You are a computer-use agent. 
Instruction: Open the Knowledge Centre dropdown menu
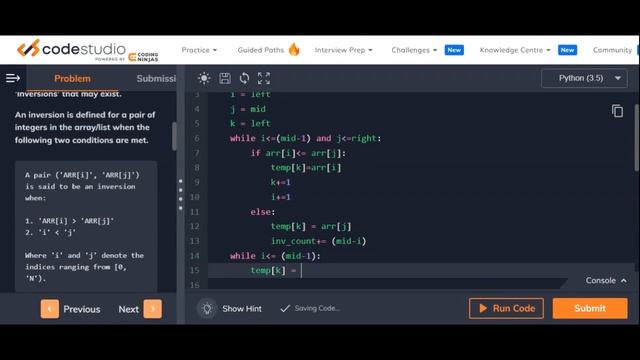click(x=515, y=50)
